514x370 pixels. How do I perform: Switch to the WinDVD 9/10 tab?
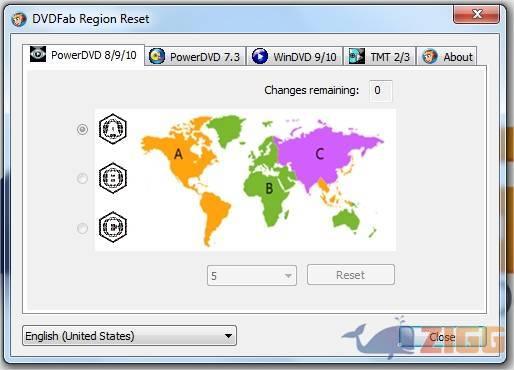(295, 56)
